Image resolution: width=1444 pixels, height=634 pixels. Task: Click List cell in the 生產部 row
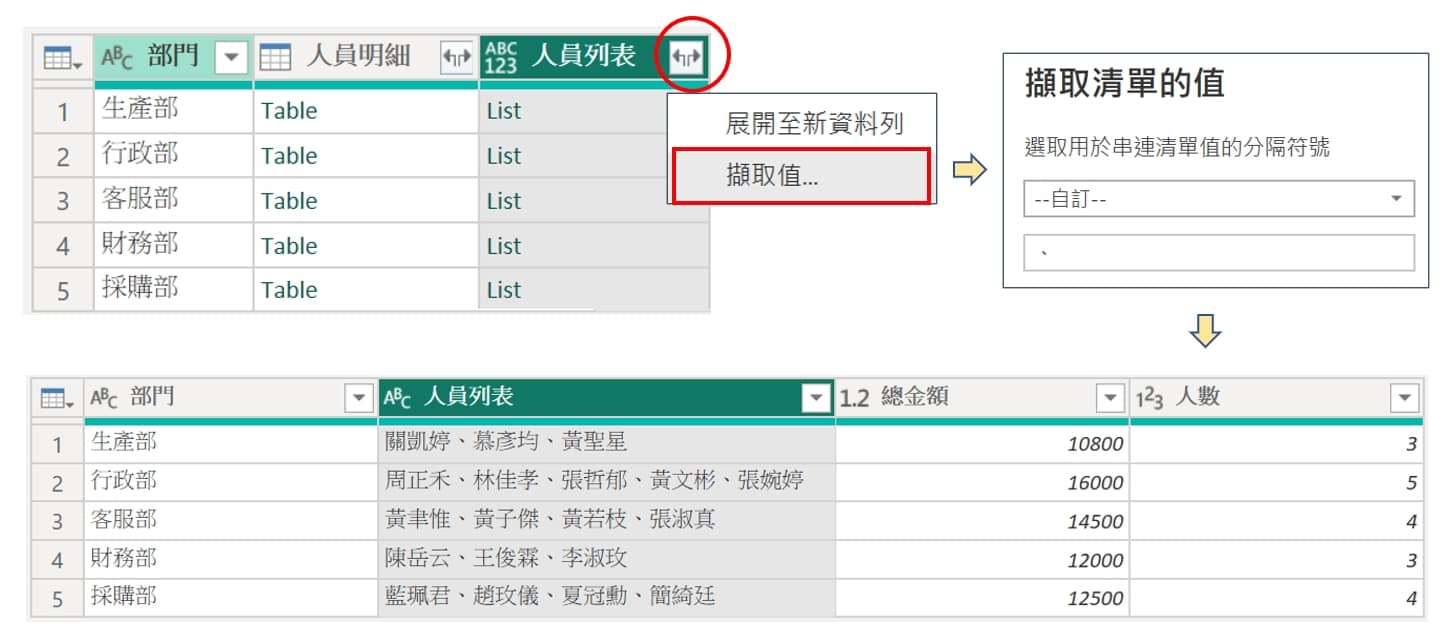[504, 111]
